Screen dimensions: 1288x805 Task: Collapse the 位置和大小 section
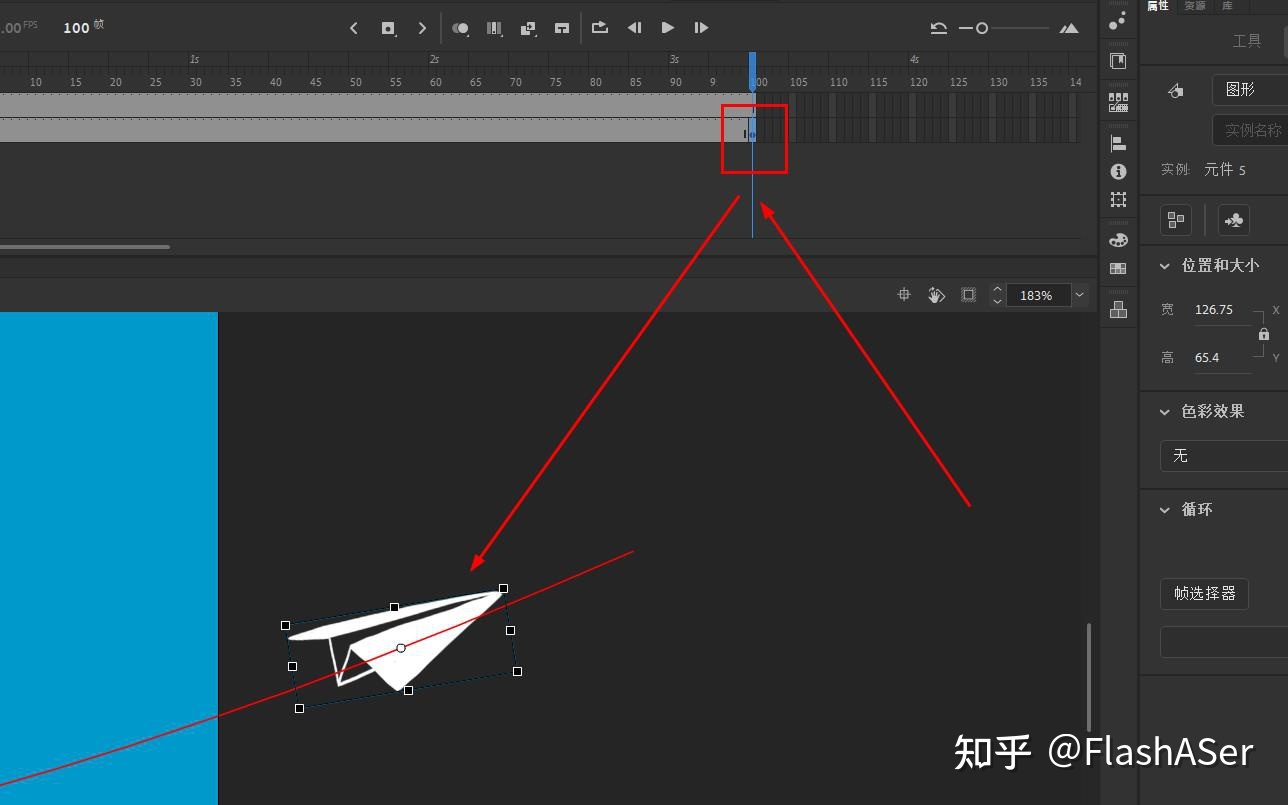coord(1164,266)
